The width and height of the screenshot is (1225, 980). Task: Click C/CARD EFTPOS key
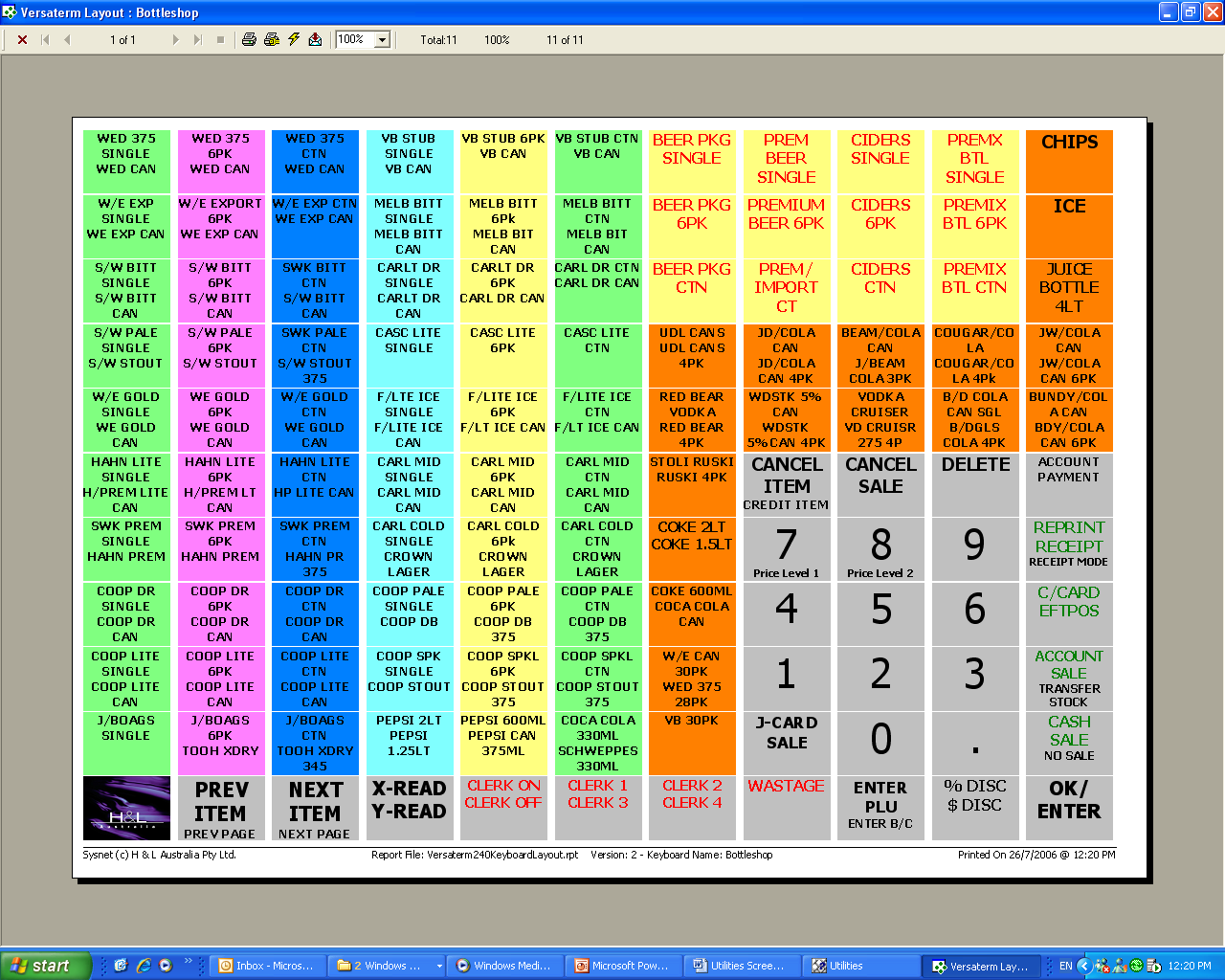pos(1069,613)
